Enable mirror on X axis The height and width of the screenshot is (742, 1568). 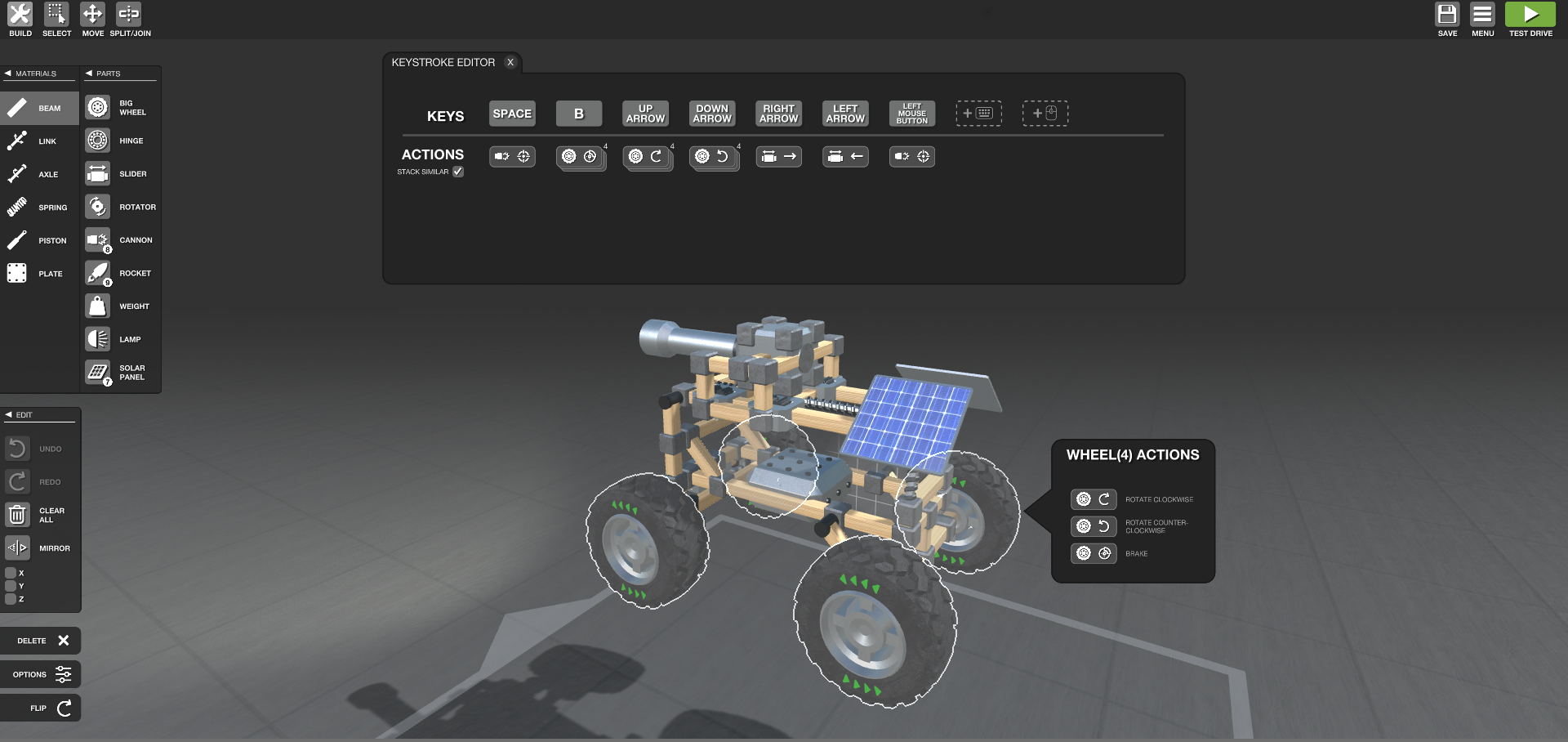point(11,573)
